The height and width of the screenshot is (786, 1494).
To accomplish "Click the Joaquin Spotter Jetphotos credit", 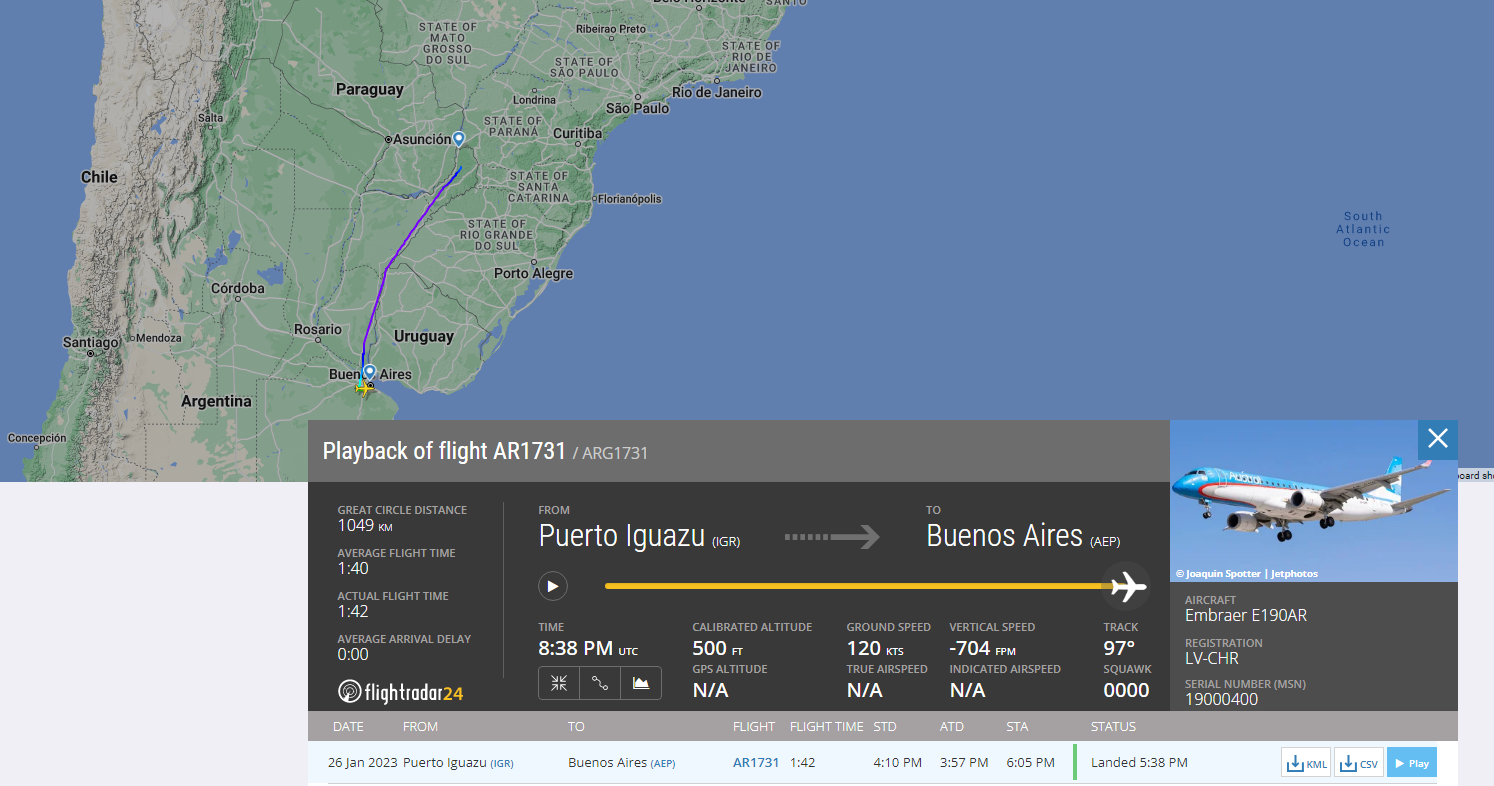I will click(1247, 574).
